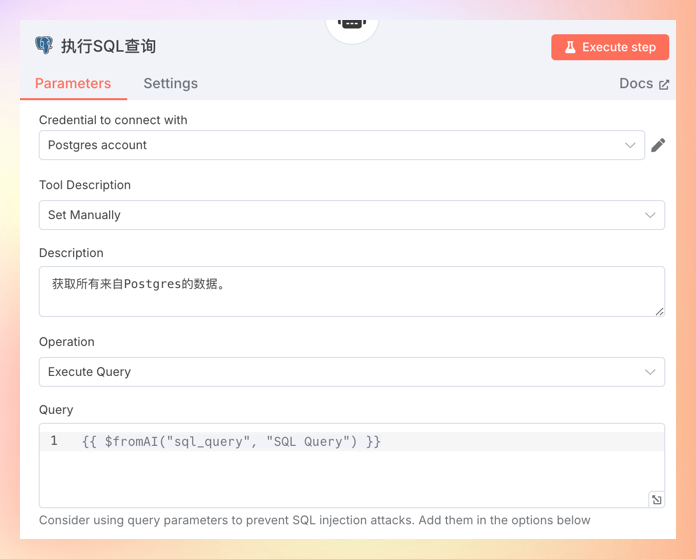Click the Postgres elephant node icon
The height and width of the screenshot is (559, 696).
(x=44, y=45)
